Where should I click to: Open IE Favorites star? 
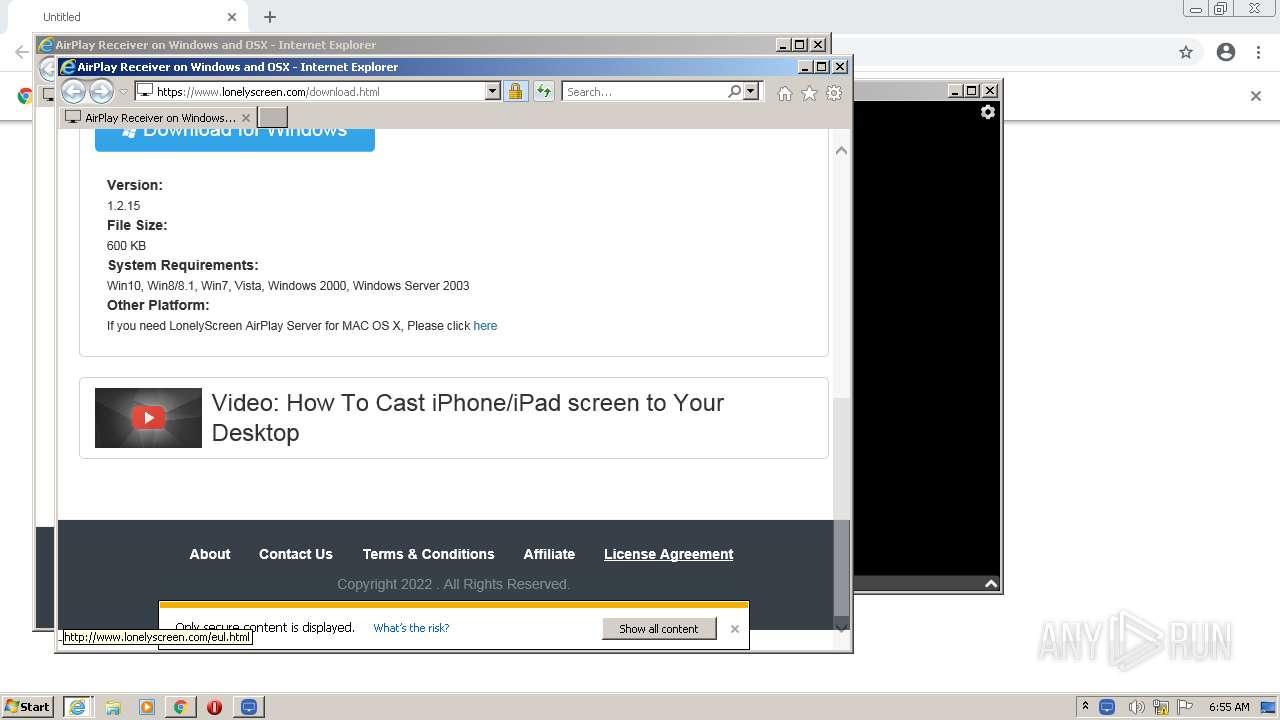pyautogui.click(x=809, y=93)
